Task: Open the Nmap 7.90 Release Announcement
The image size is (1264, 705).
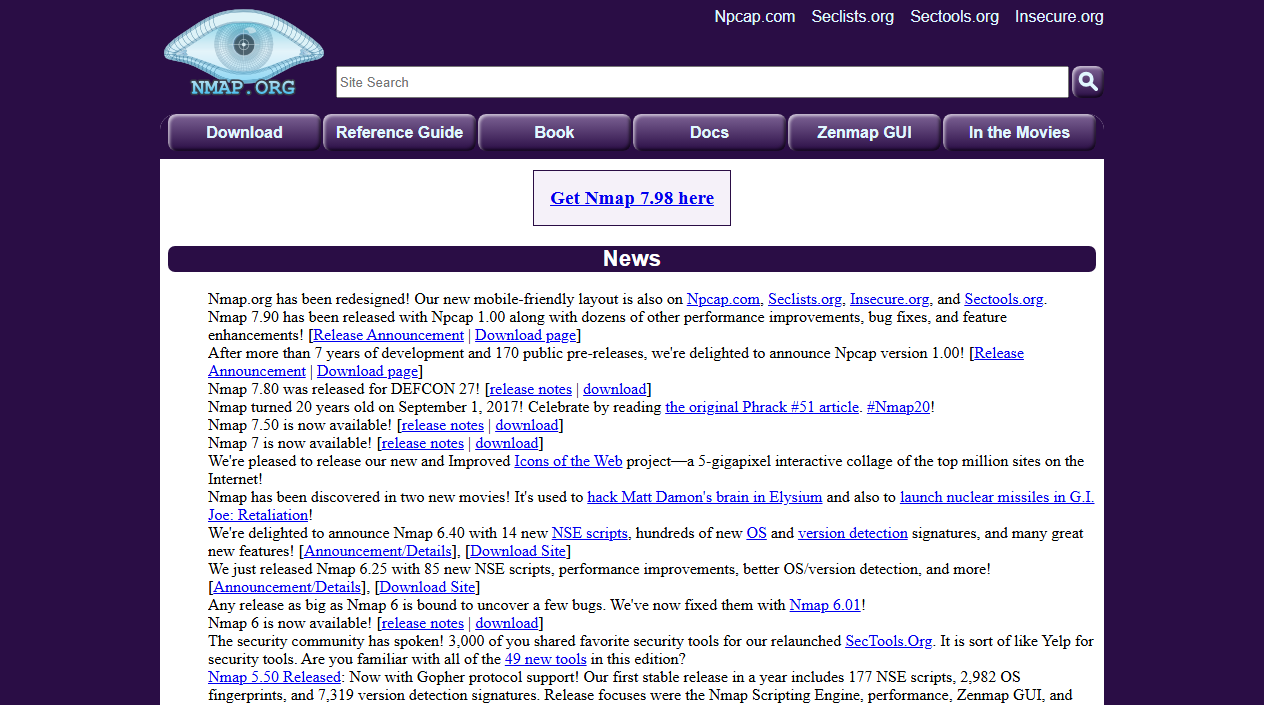Action: pyautogui.click(x=388, y=334)
